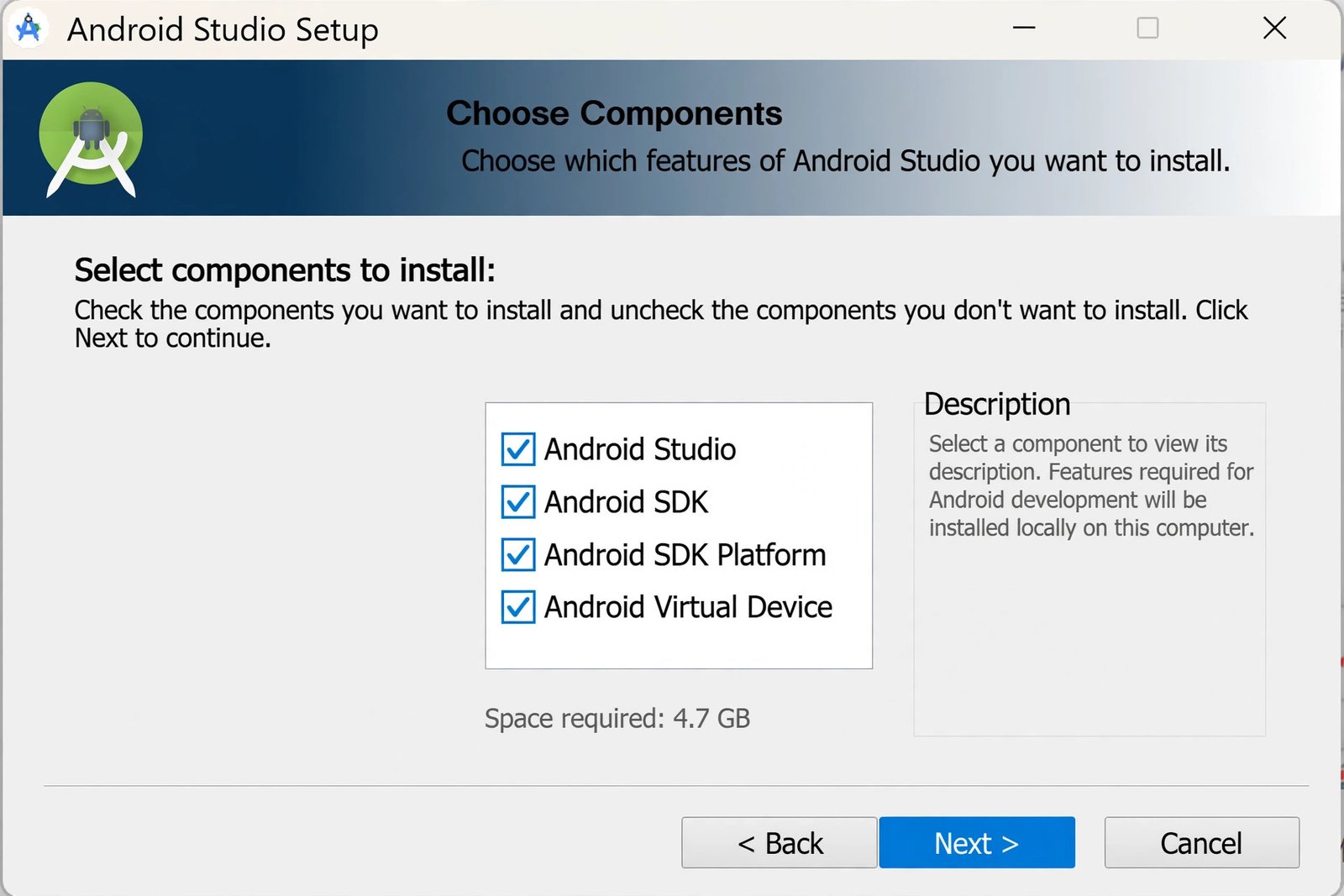Cancel the Android Studio setup
1344x896 pixels.
pos(1201,842)
